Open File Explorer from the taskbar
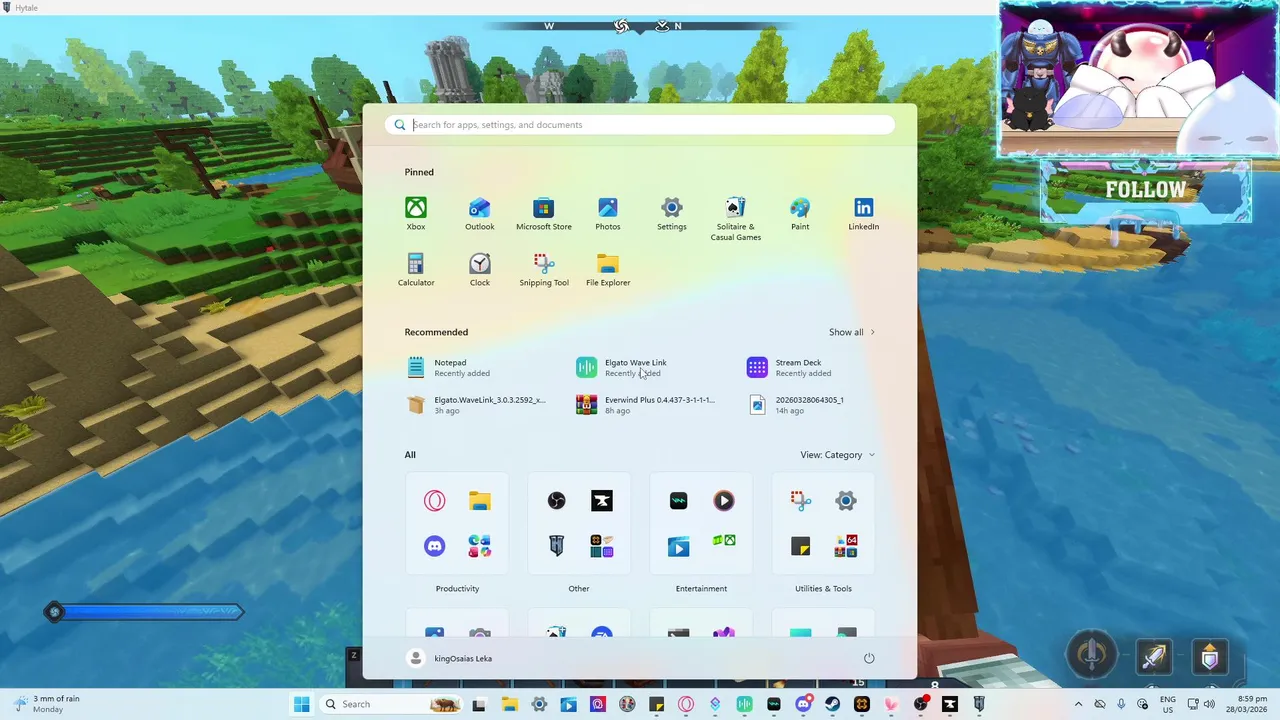 pos(510,704)
